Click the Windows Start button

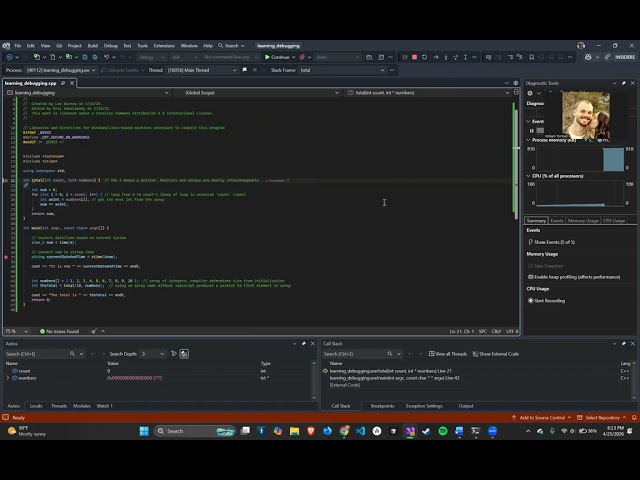tap(144, 431)
